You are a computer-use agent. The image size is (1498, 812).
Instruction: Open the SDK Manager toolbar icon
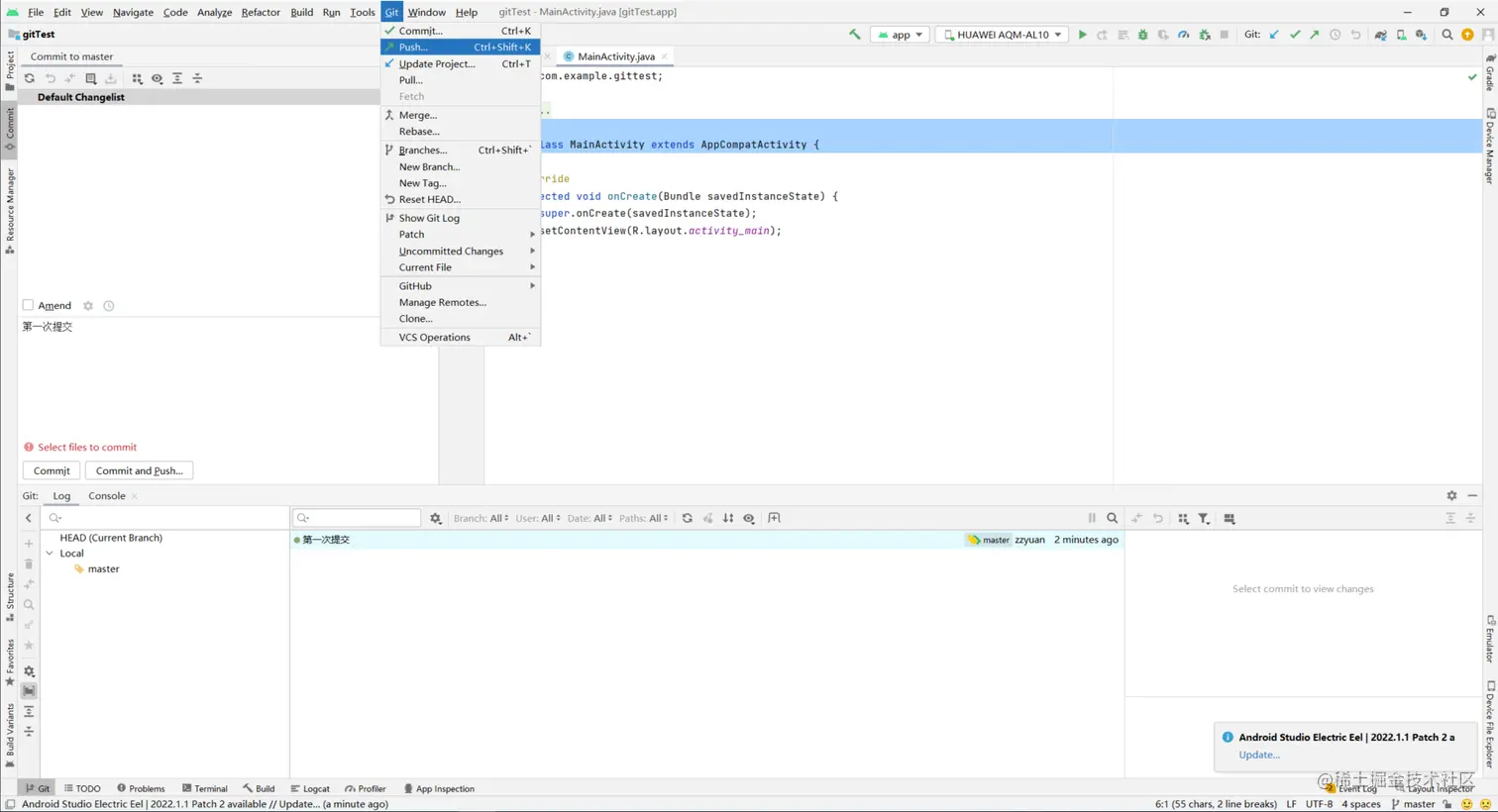pos(1421,35)
